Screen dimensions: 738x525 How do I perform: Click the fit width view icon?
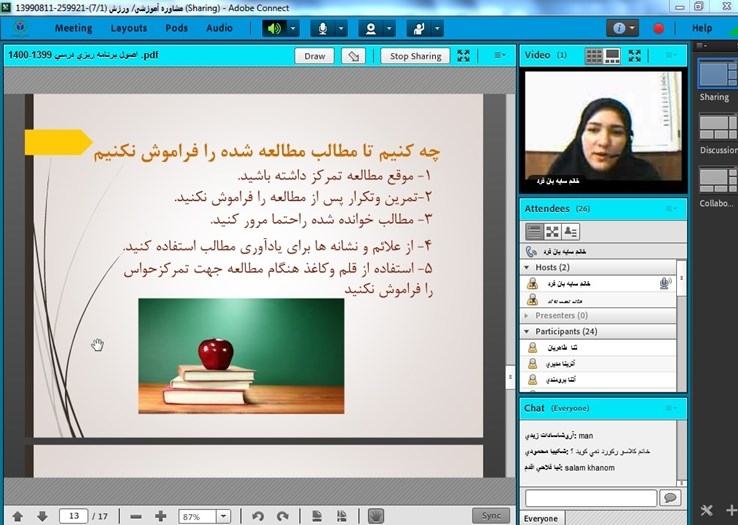point(341,517)
